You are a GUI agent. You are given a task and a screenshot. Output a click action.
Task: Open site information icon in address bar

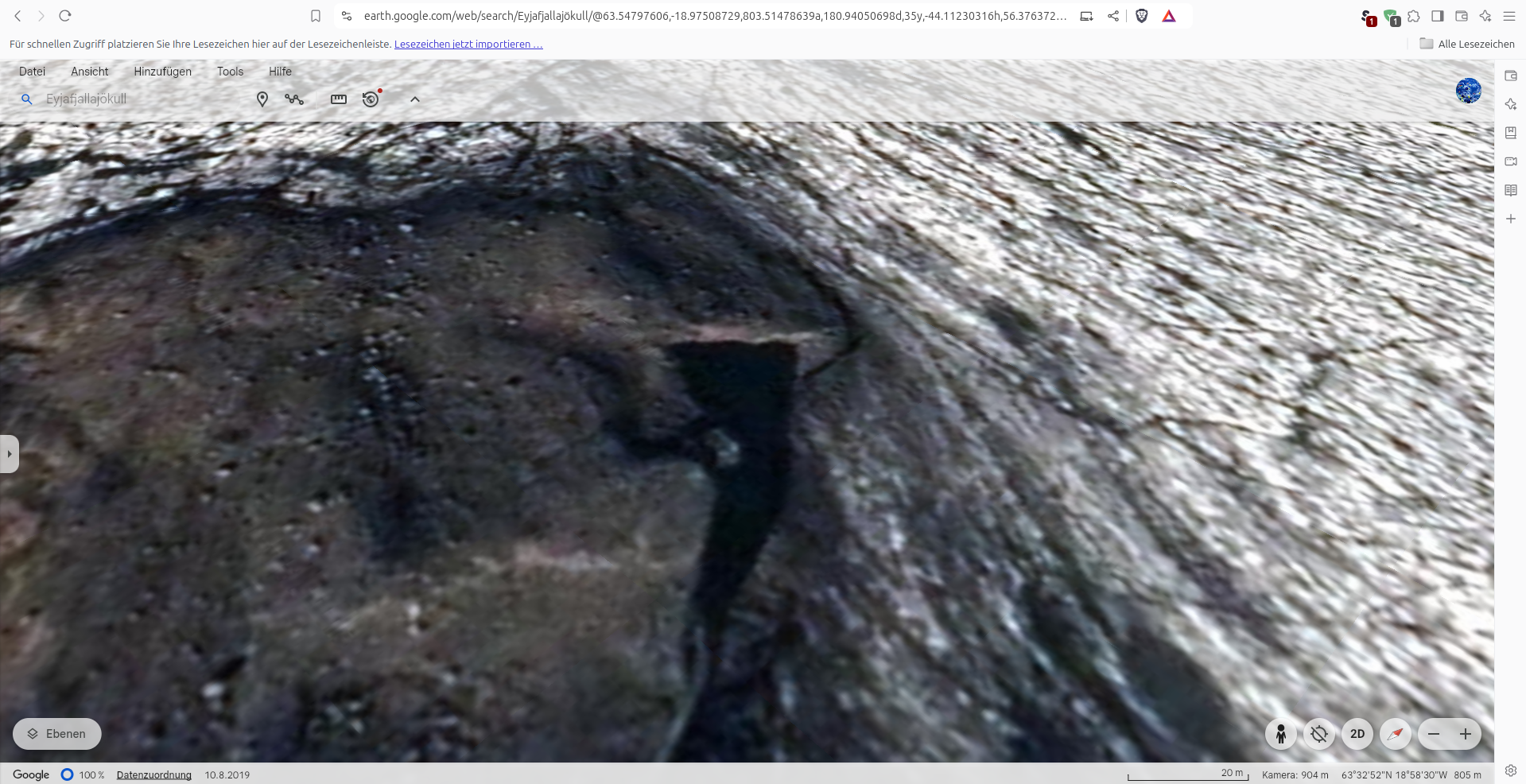point(347,16)
